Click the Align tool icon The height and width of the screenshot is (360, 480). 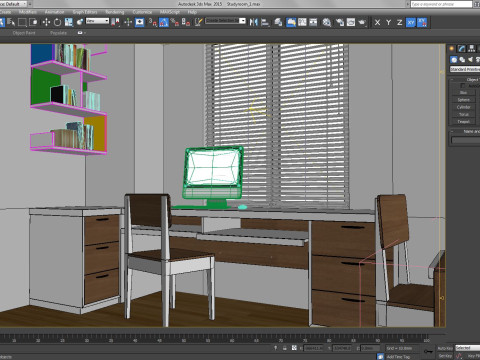coord(265,22)
